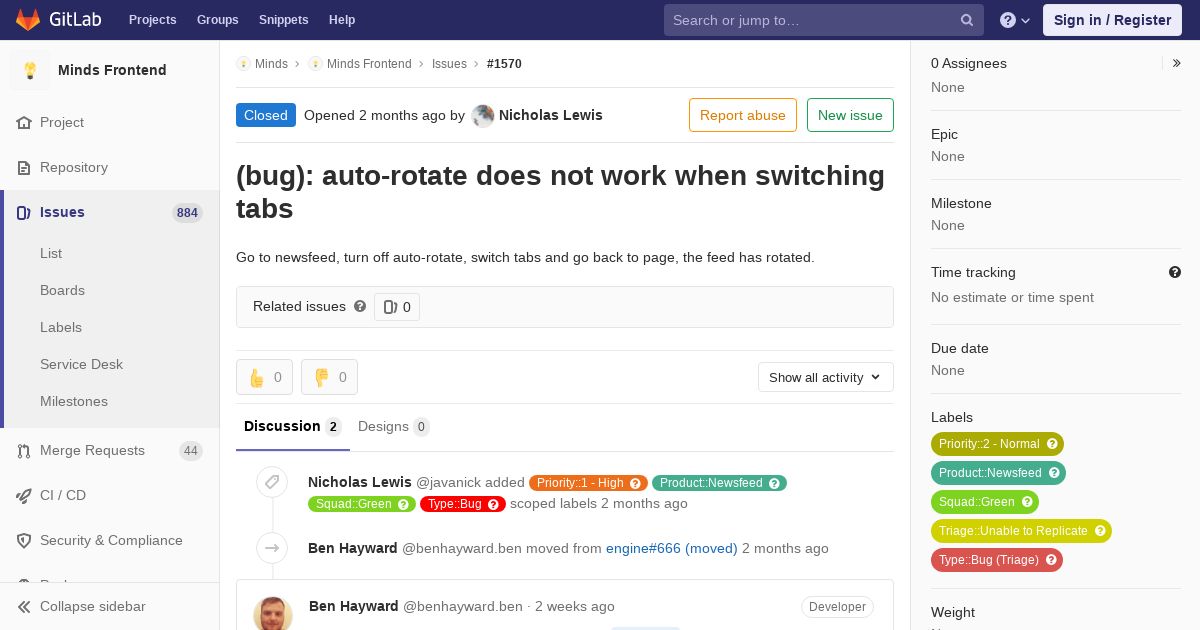Open Nicholas Lewis author profile link
1200x630 pixels.
point(550,115)
